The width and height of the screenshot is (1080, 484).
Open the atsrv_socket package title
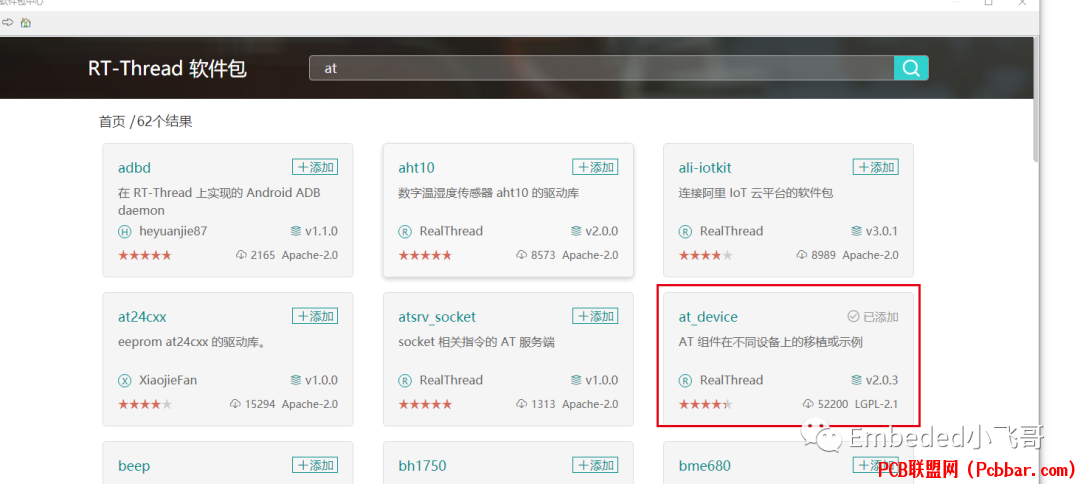[x=437, y=317]
